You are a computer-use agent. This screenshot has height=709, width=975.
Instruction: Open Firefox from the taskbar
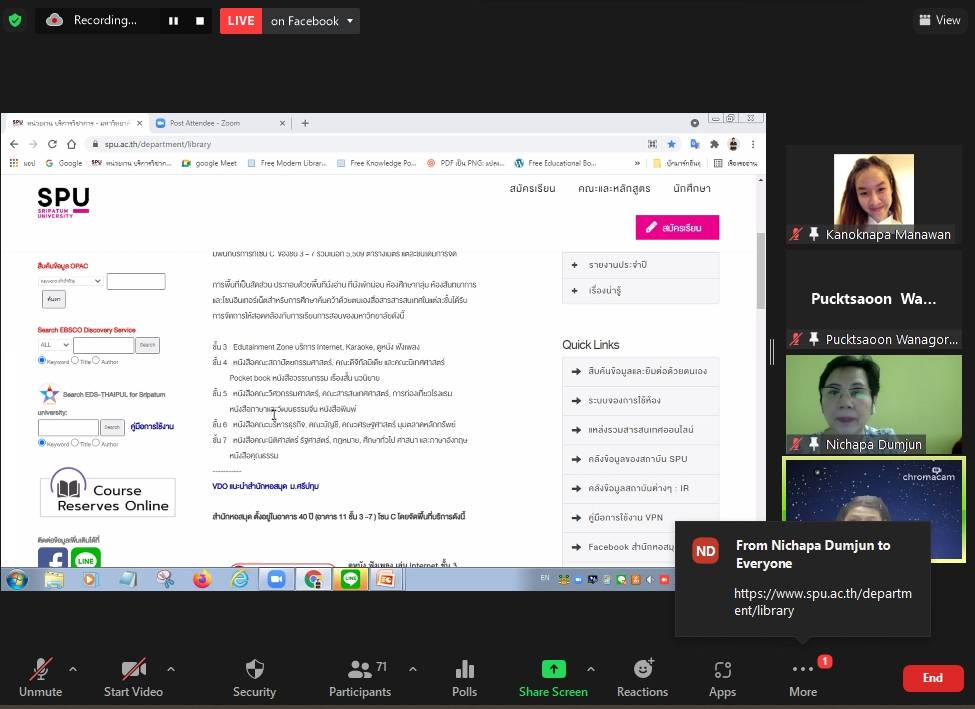(x=201, y=580)
